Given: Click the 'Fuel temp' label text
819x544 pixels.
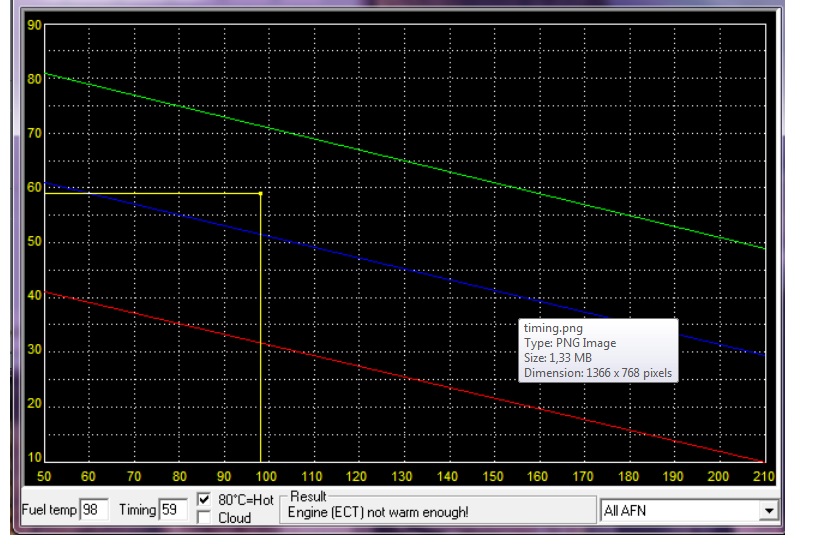Looking at the screenshot, I should (48, 510).
